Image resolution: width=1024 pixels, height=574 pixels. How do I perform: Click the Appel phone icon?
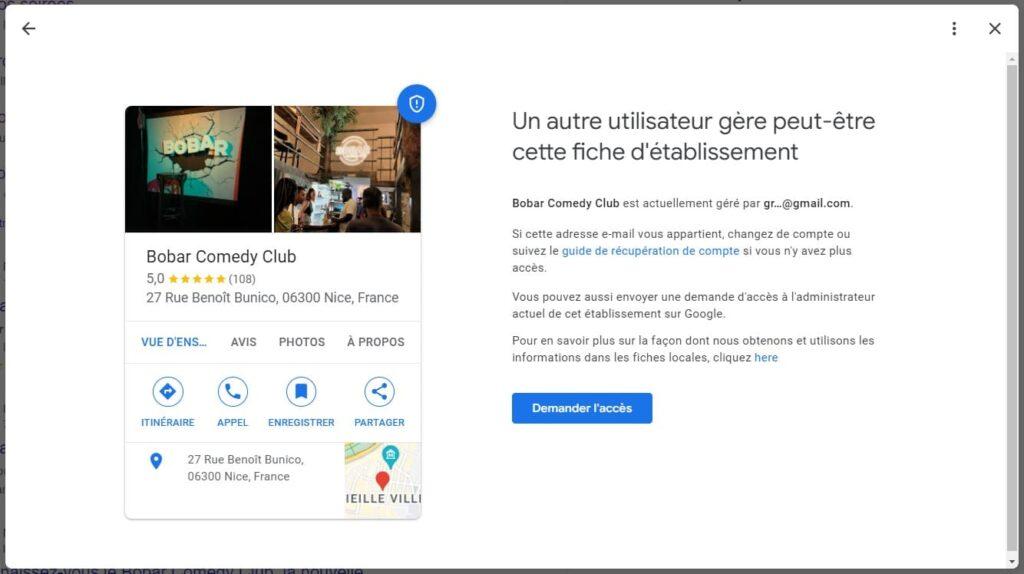tap(232, 392)
